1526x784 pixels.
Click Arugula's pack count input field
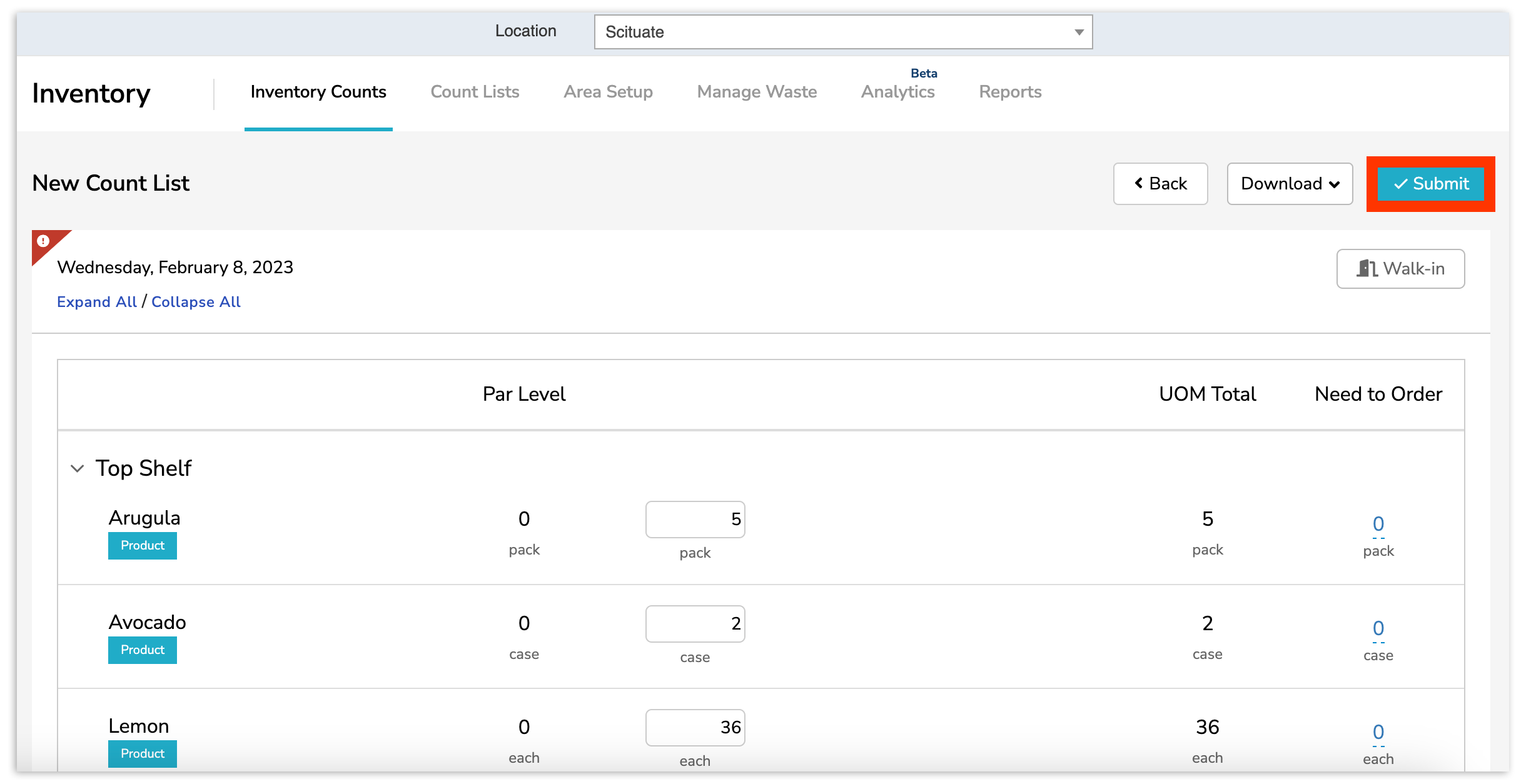[x=695, y=520]
